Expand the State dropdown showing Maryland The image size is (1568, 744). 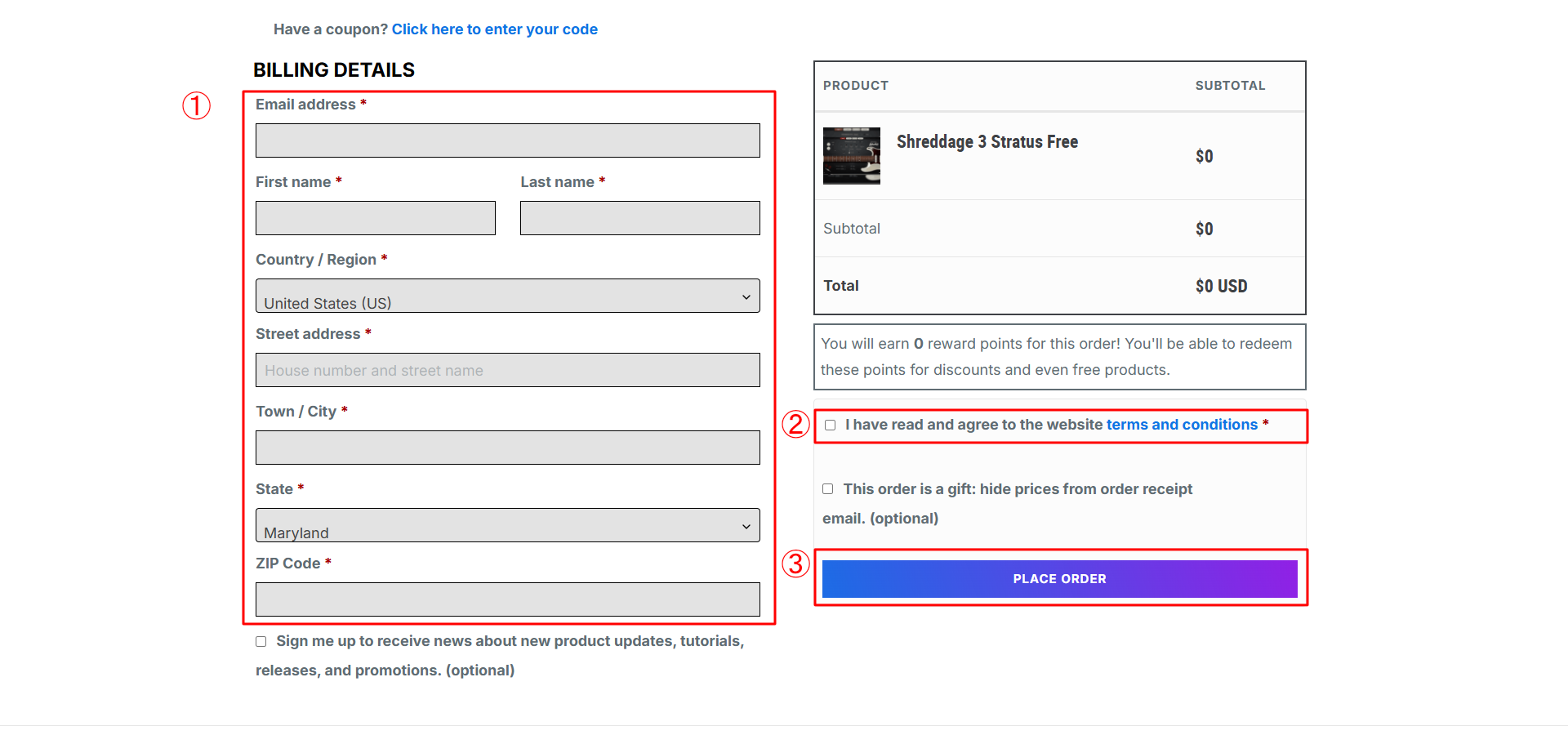508,525
